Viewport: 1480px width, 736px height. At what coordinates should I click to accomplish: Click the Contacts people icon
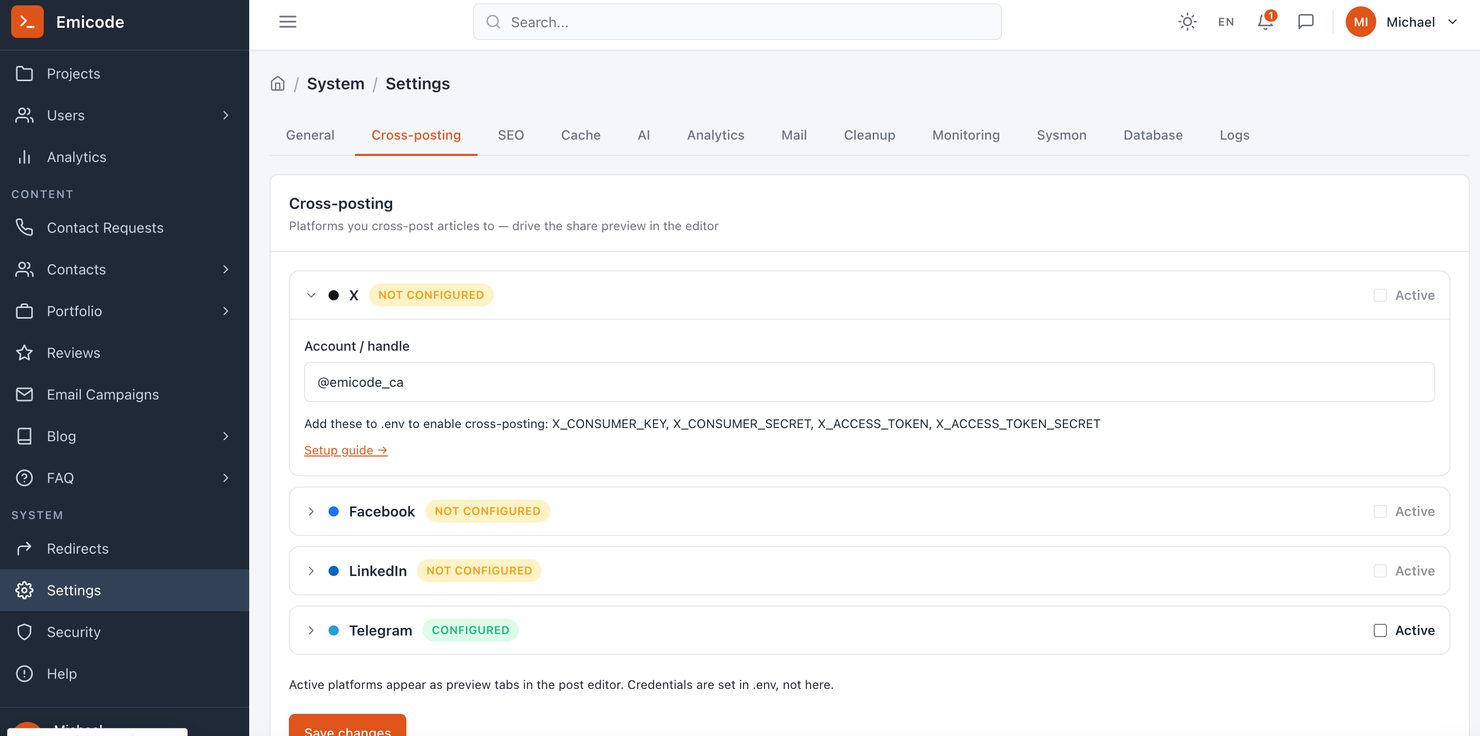coord(25,269)
